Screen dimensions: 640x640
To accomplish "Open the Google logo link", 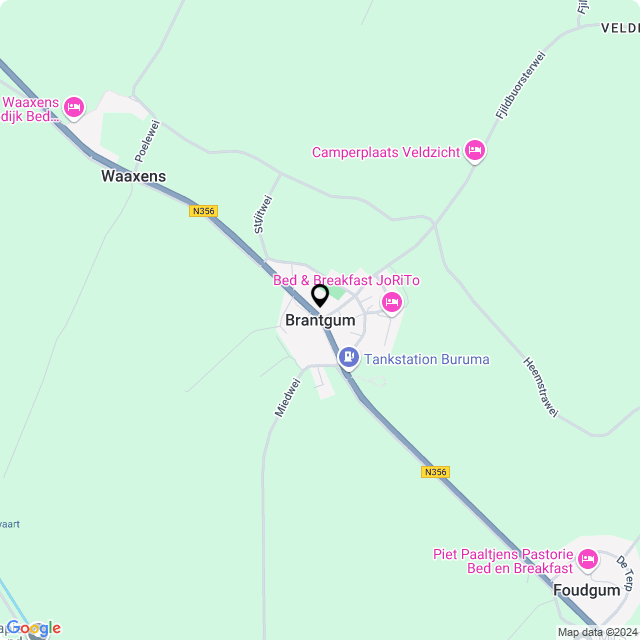I will click(33, 628).
